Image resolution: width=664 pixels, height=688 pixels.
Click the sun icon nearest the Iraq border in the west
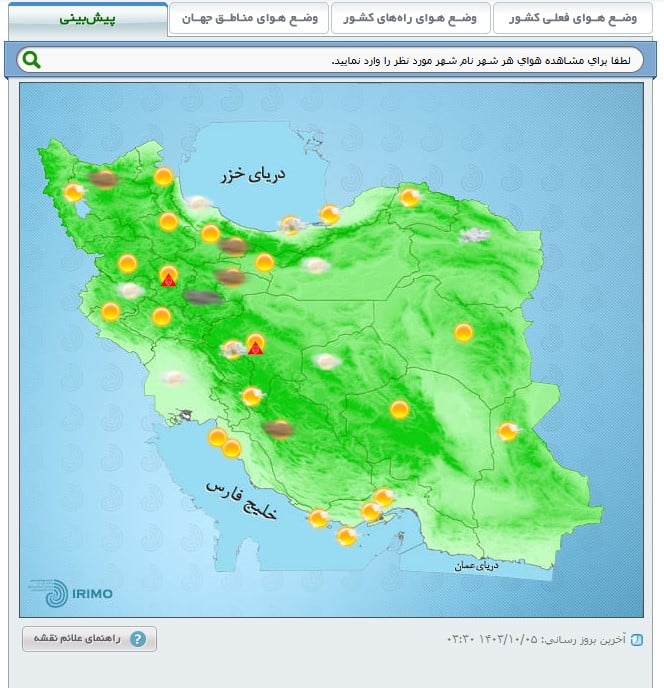(110, 312)
